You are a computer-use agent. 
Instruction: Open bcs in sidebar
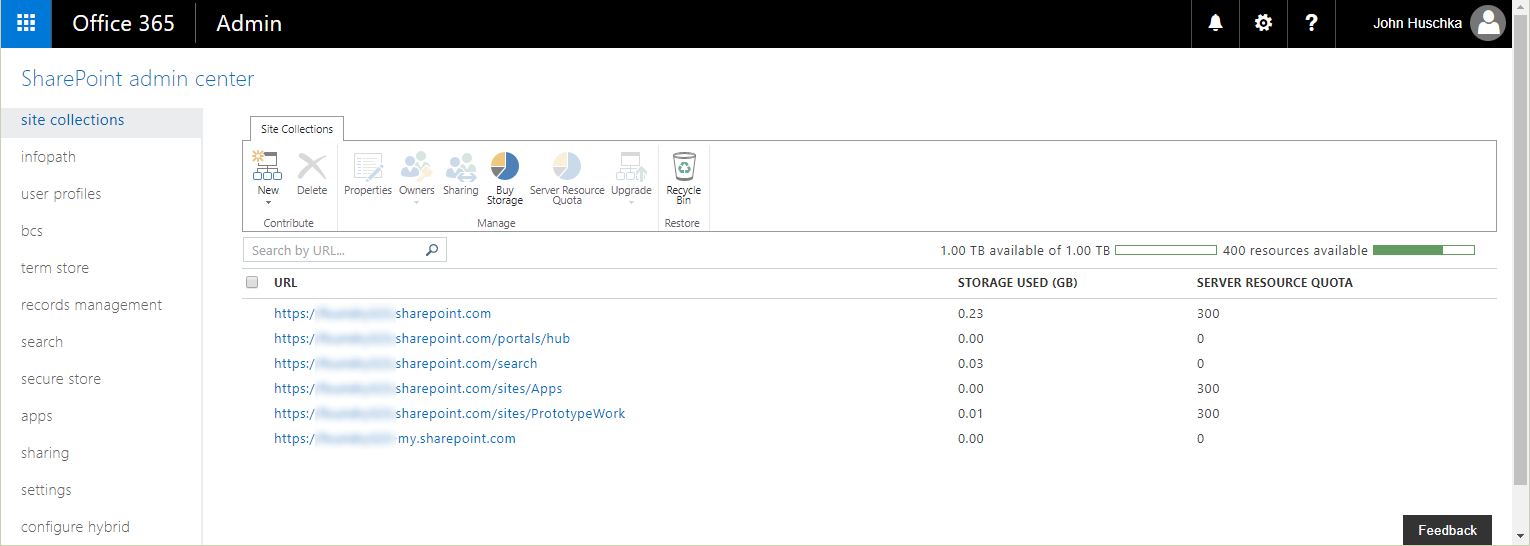(x=32, y=231)
